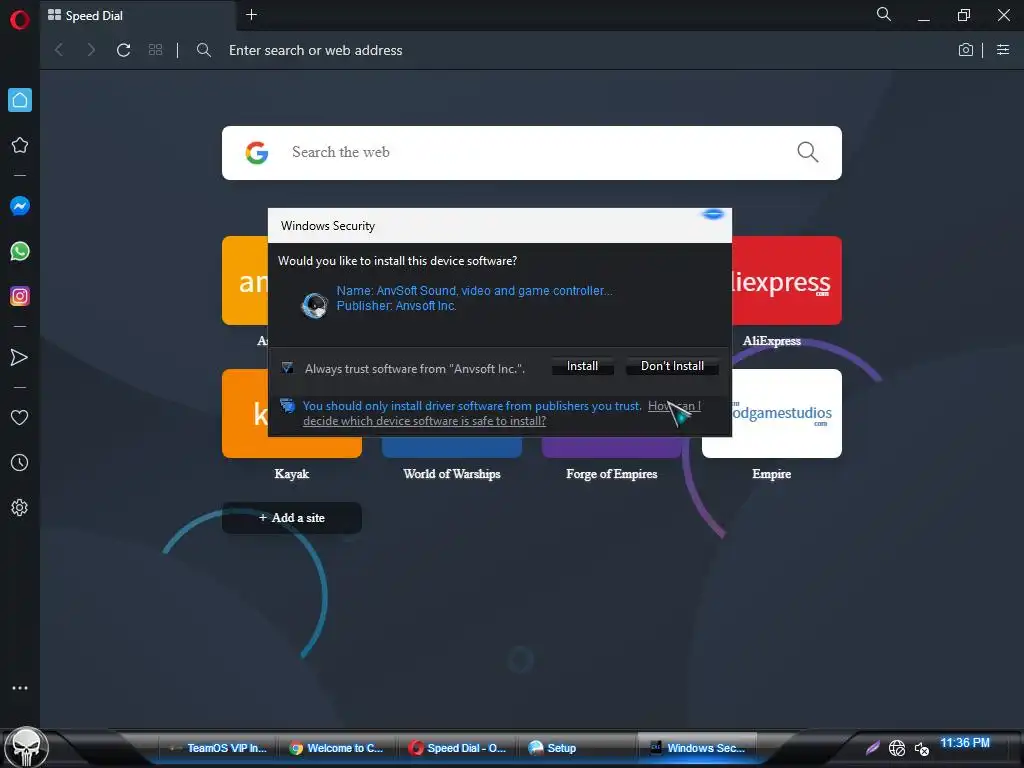Click the Search the web input box
This screenshot has width=1024, height=768.
point(532,153)
